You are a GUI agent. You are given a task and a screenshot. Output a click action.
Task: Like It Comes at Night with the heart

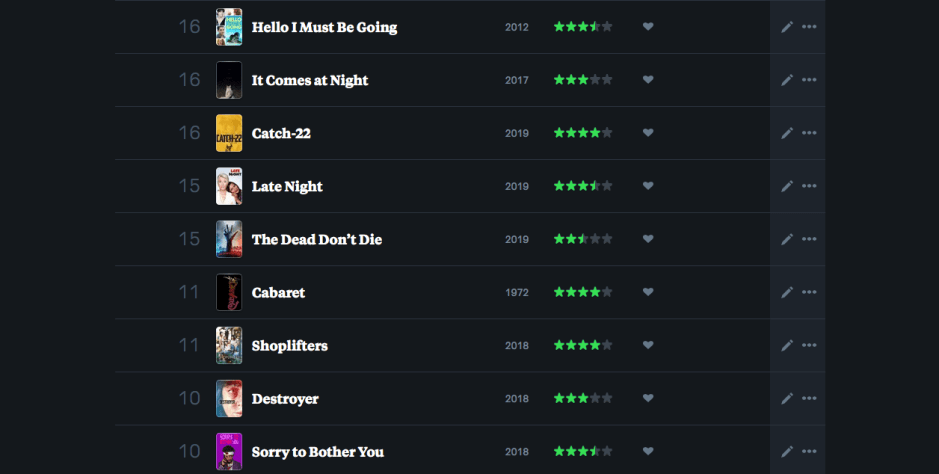[x=648, y=80]
